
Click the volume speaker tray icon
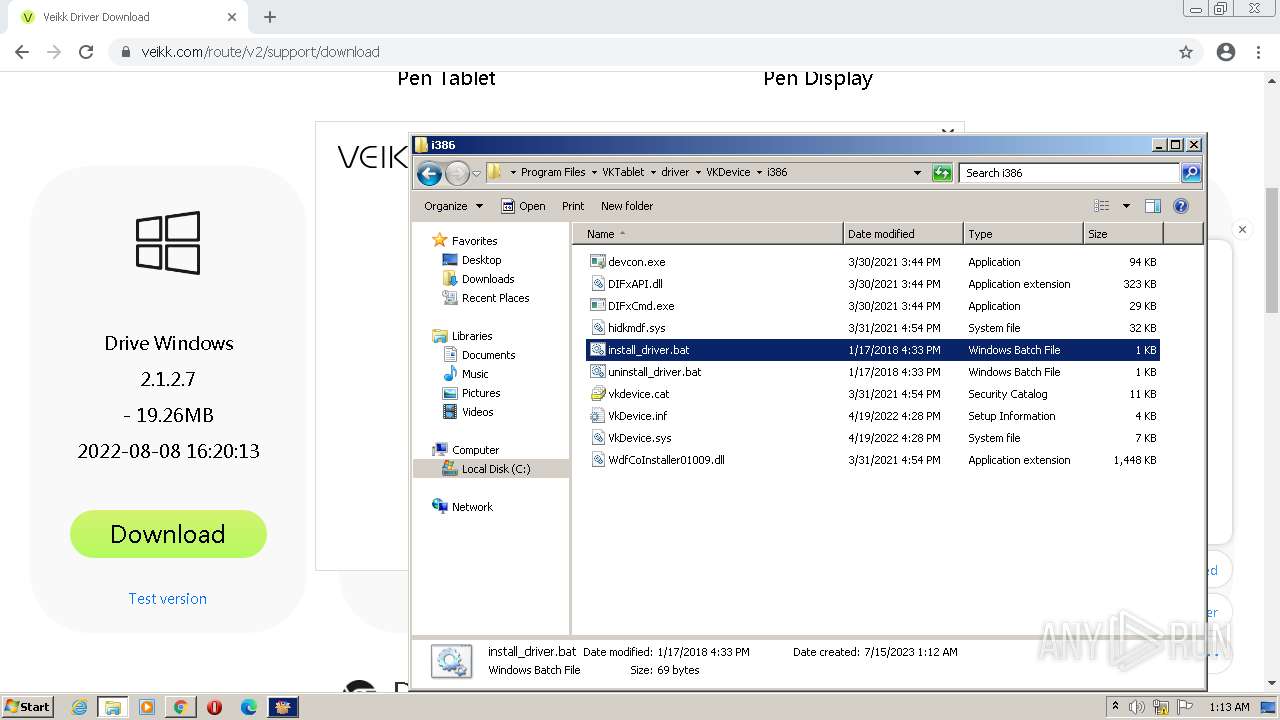pyautogui.click(x=1137, y=707)
